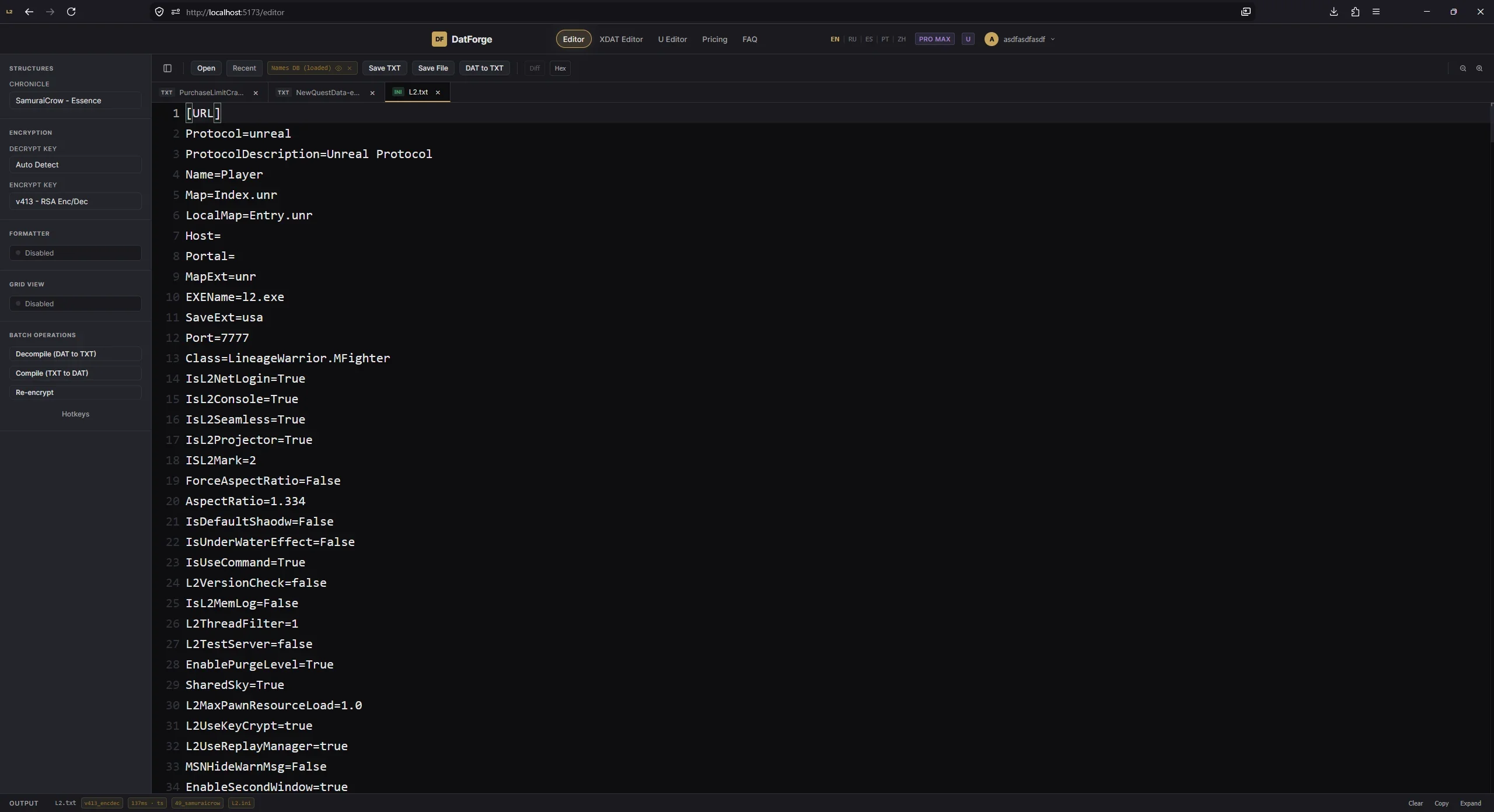1494x812 pixels.
Task: Expand the output panel
Action: tap(1471, 803)
